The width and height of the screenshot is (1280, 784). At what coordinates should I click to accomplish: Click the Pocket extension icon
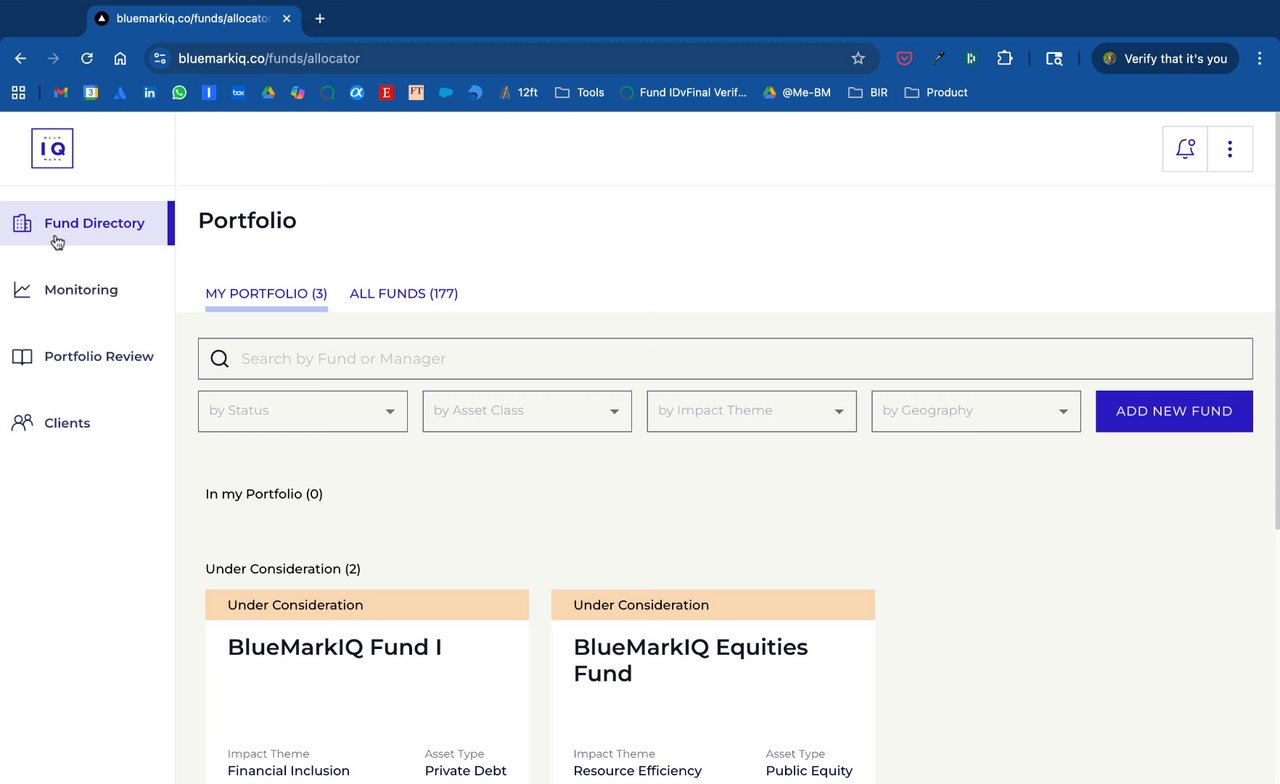[904, 59]
